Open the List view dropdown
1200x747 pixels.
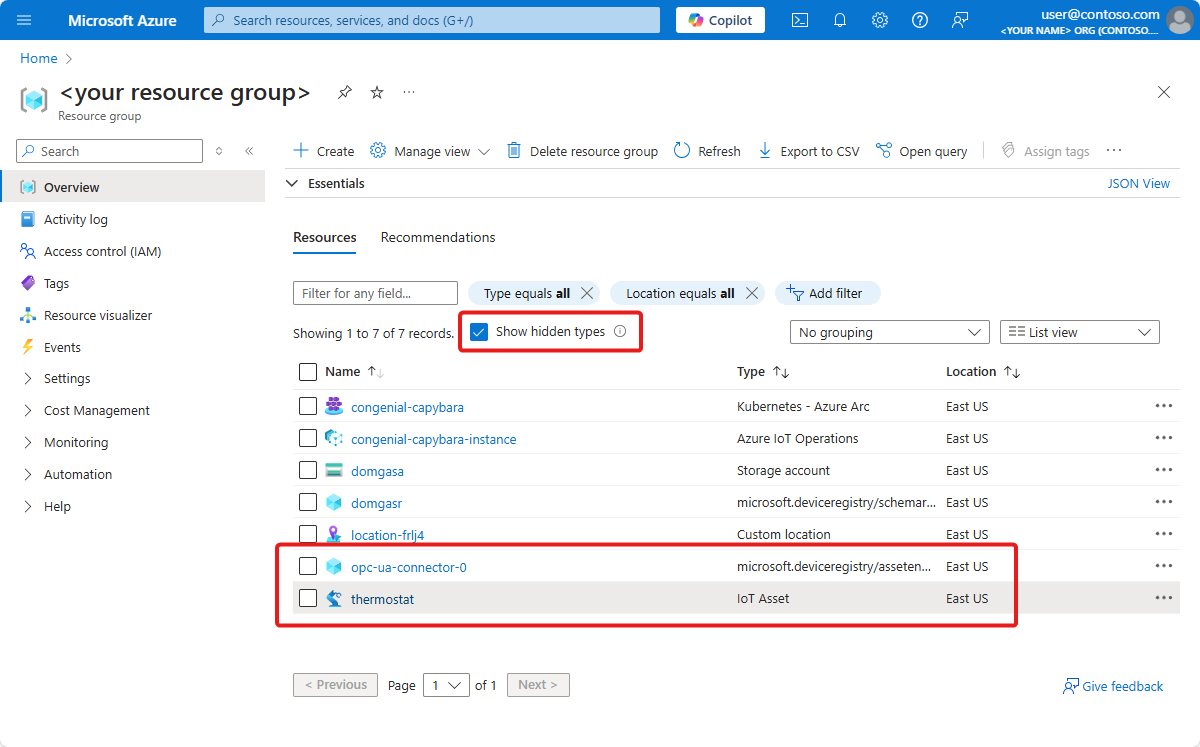1079,332
